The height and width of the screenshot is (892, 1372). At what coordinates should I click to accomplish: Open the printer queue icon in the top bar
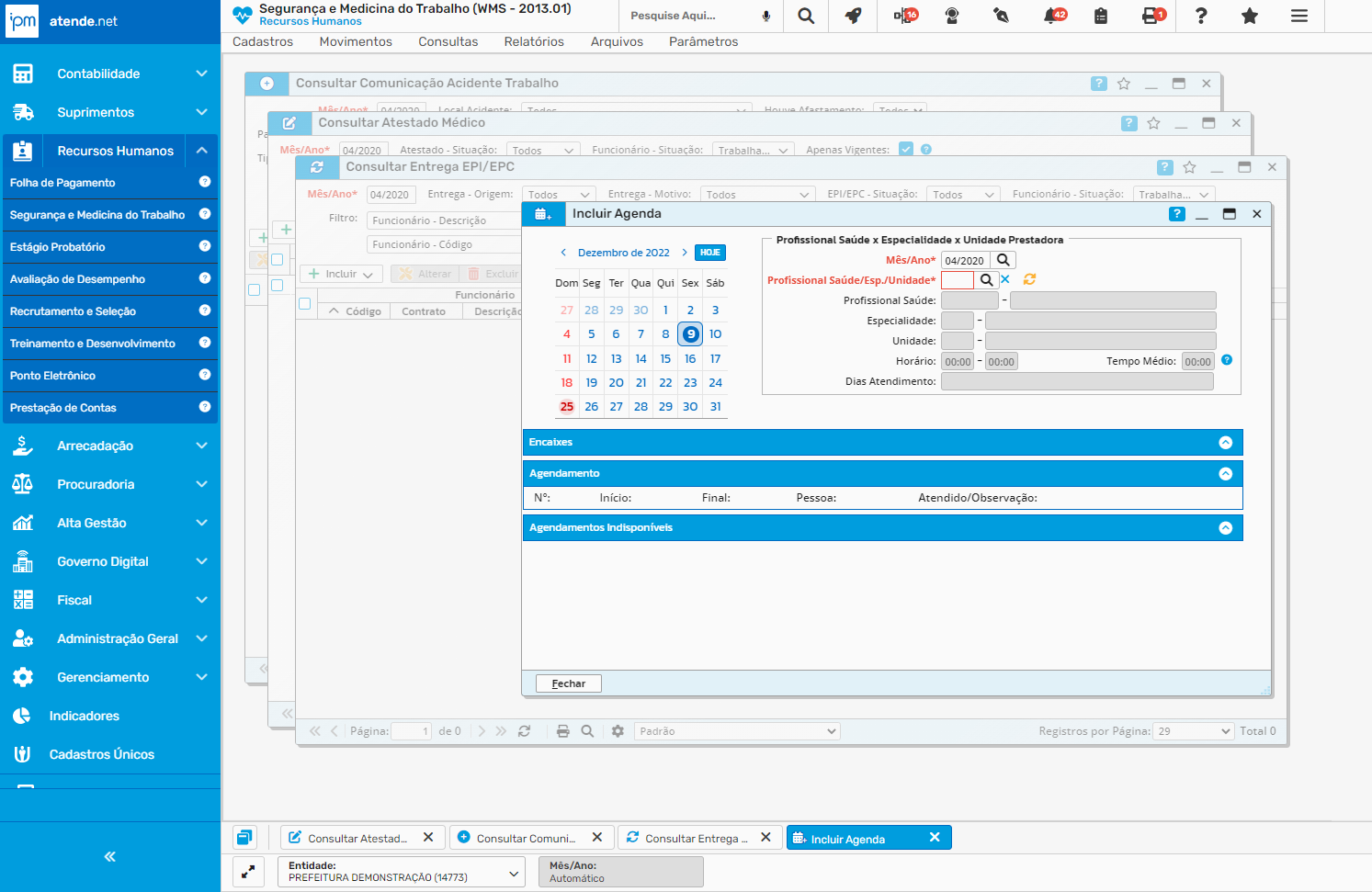click(x=1151, y=16)
